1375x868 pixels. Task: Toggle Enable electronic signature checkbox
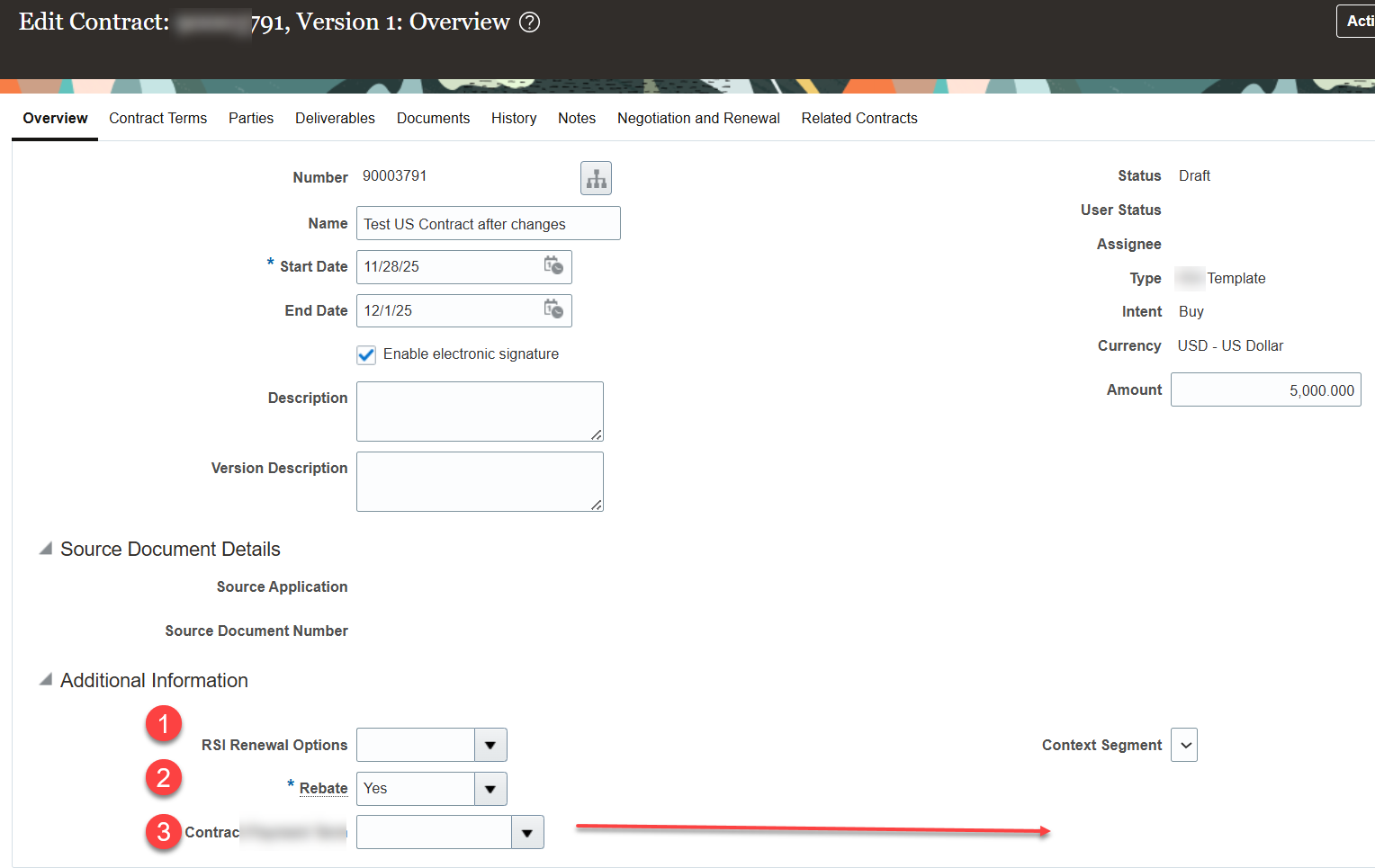coord(366,354)
